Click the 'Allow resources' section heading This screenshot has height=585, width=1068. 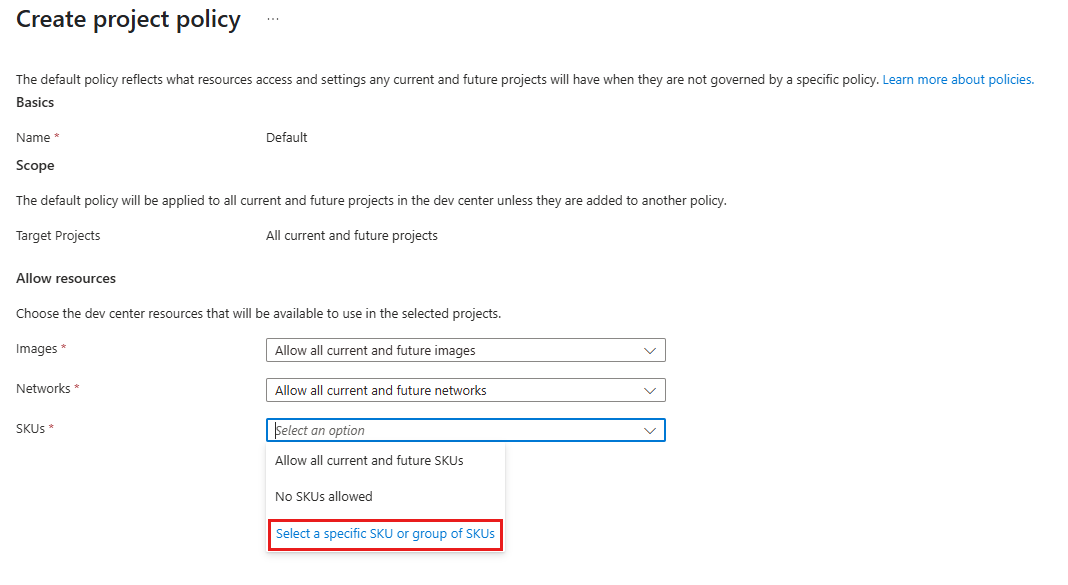[x=66, y=278]
